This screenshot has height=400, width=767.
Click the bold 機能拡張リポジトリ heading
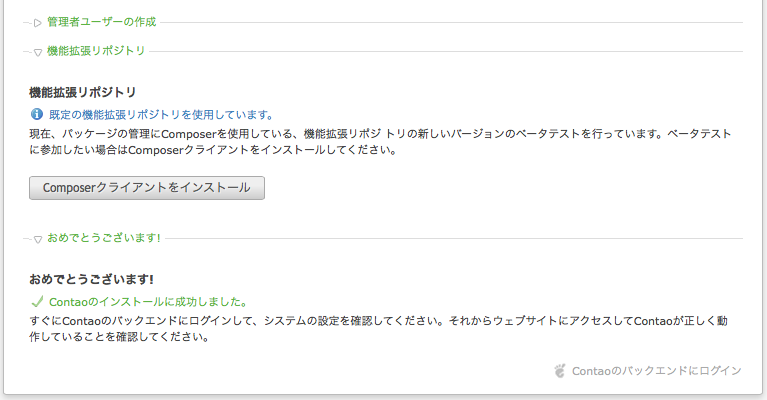click(x=83, y=92)
